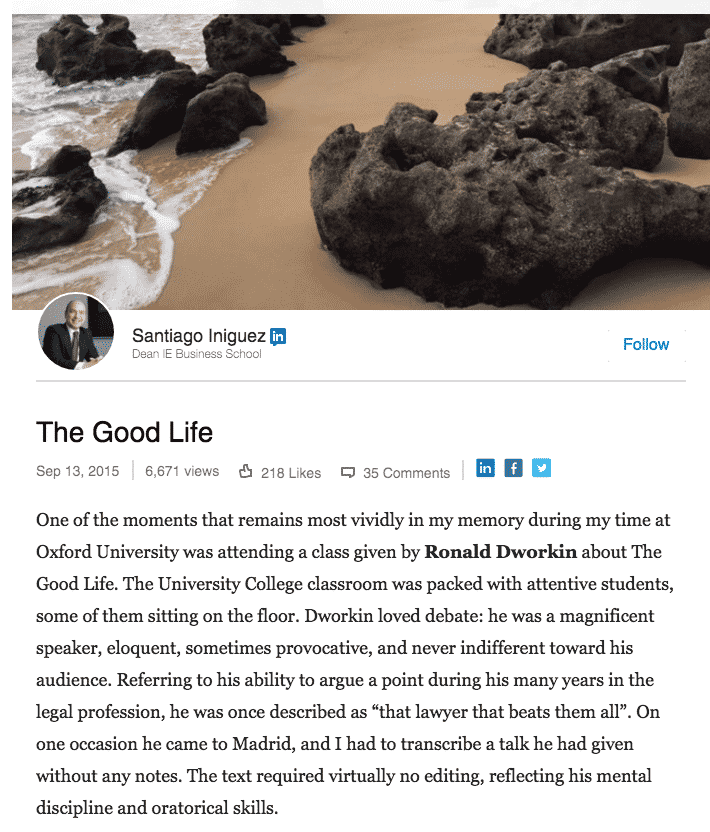View the 35 Comments link
The image size is (710, 832).
[x=406, y=473]
